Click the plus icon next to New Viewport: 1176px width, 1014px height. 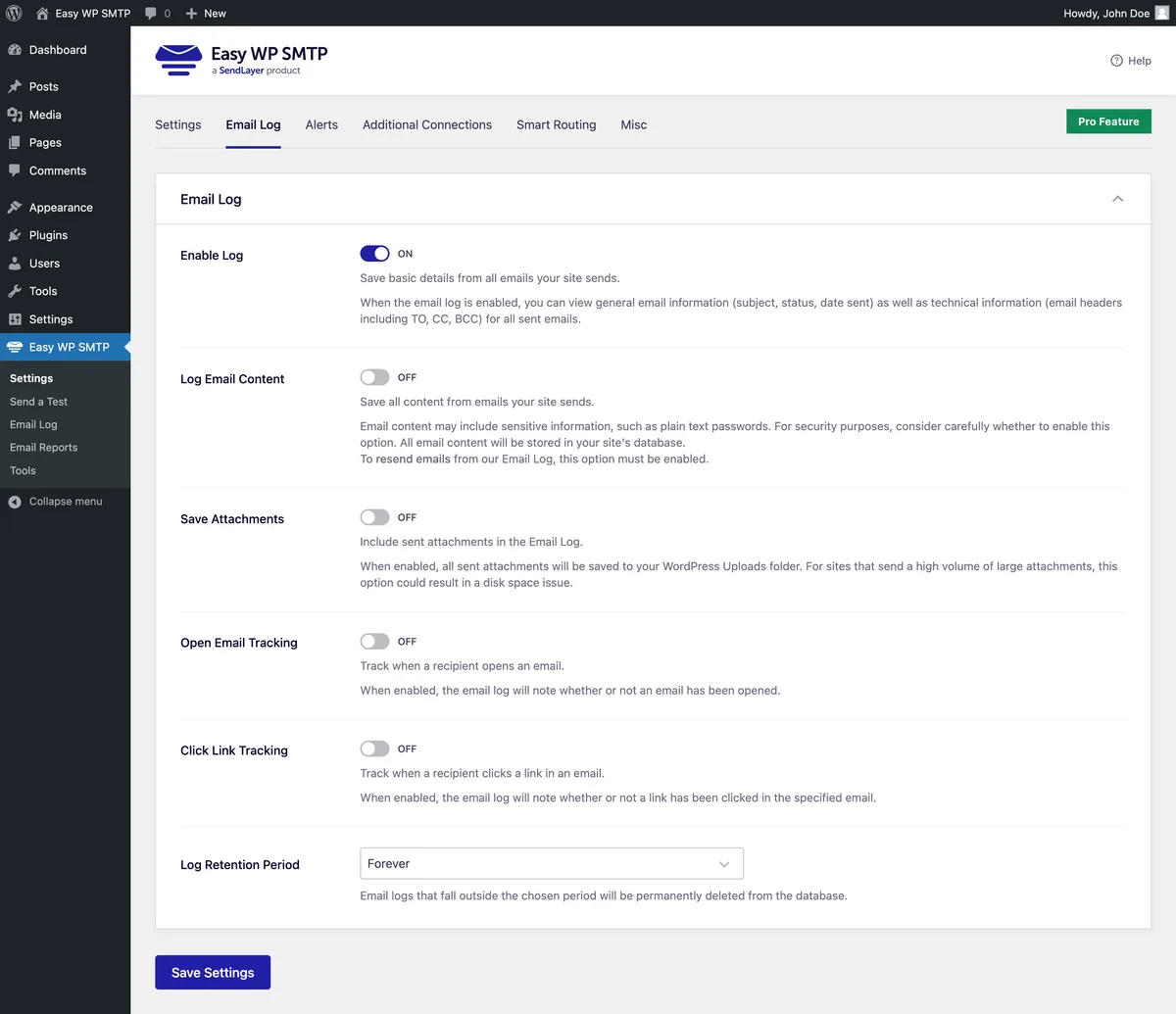[192, 14]
